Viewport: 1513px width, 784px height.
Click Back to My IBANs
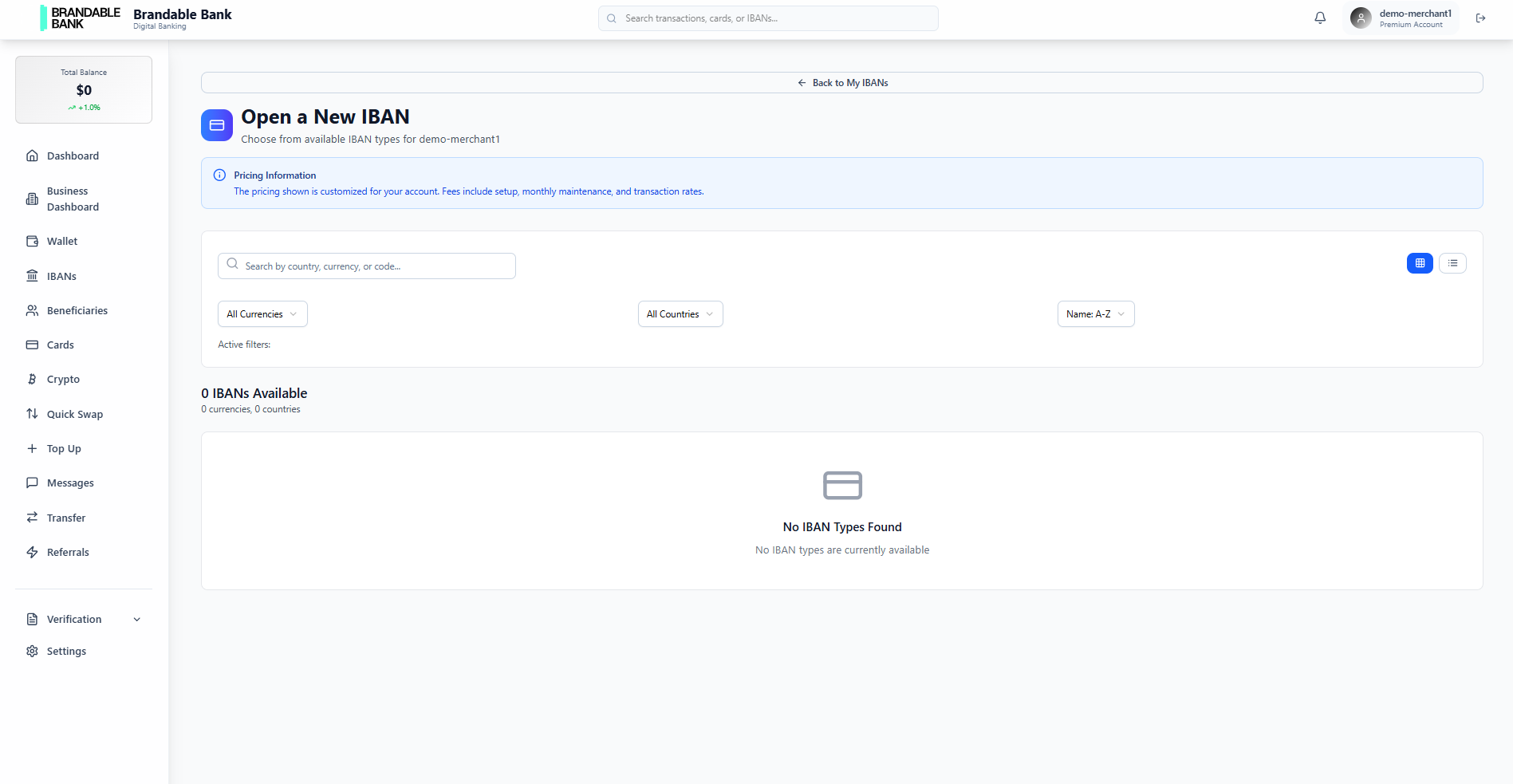pyautogui.click(x=842, y=82)
